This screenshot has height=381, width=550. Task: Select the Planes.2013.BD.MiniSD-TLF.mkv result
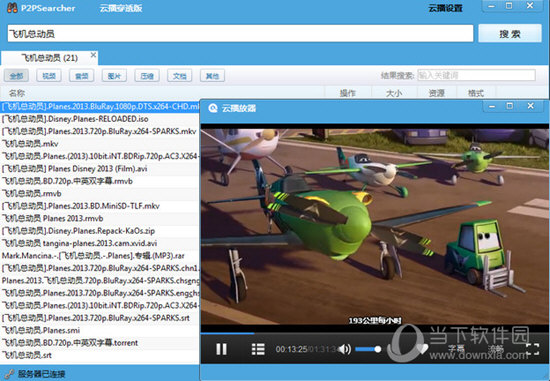coord(100,206)
